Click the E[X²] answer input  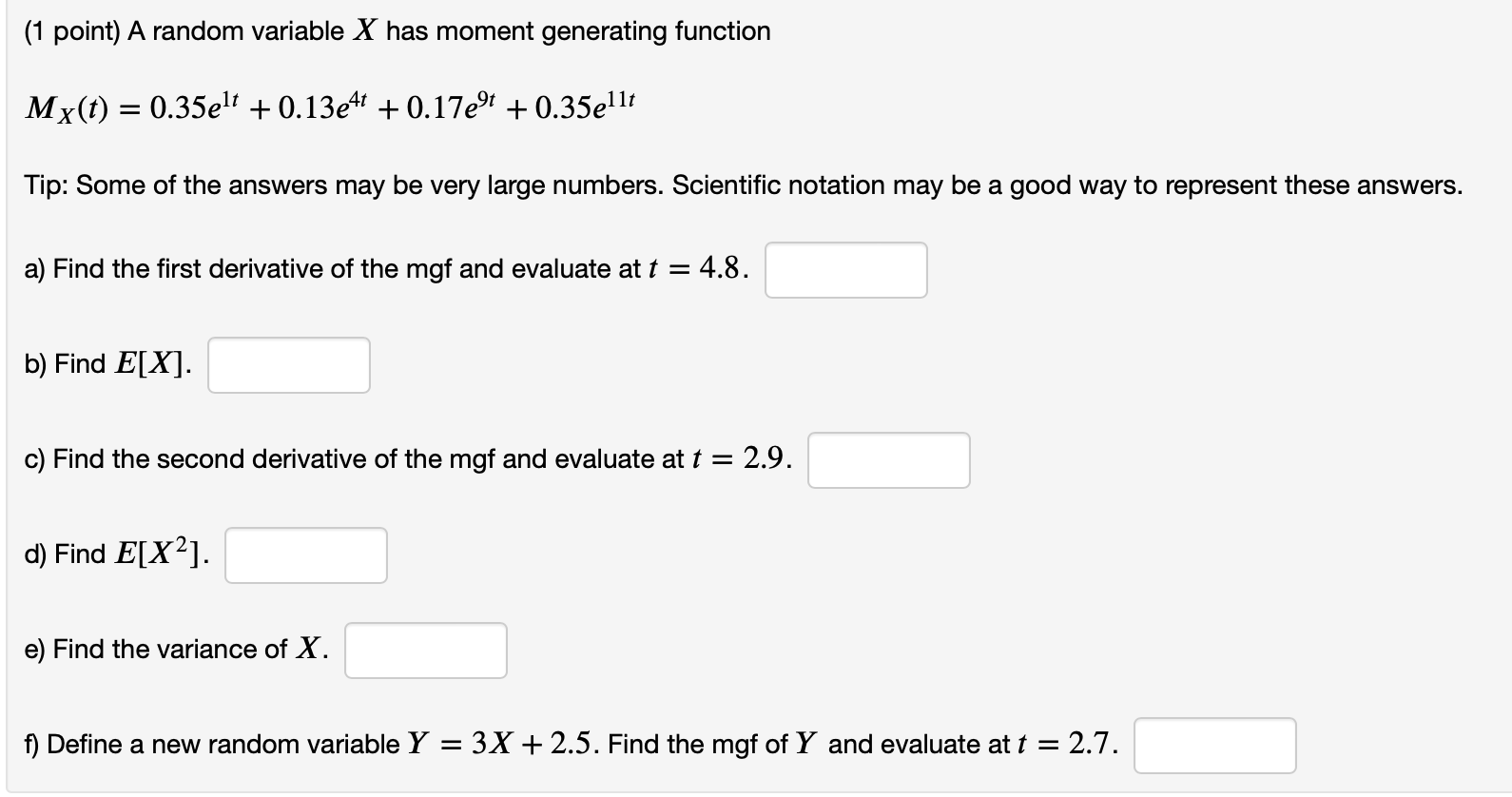click(306, 555)
